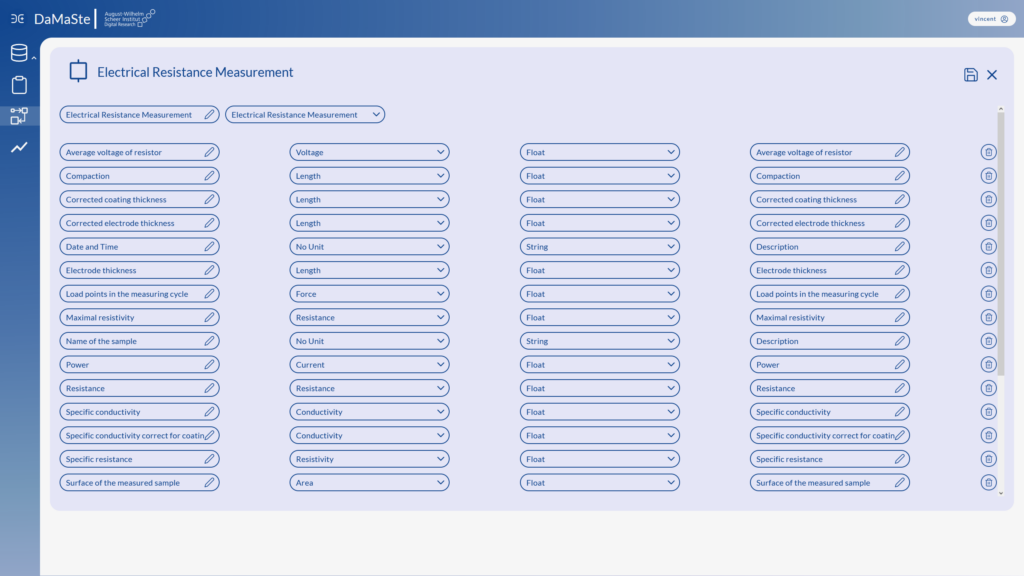Screen dimensions: 1024x576
Task: Open the template mapping sidebar icon
Action: coord(19,116)
